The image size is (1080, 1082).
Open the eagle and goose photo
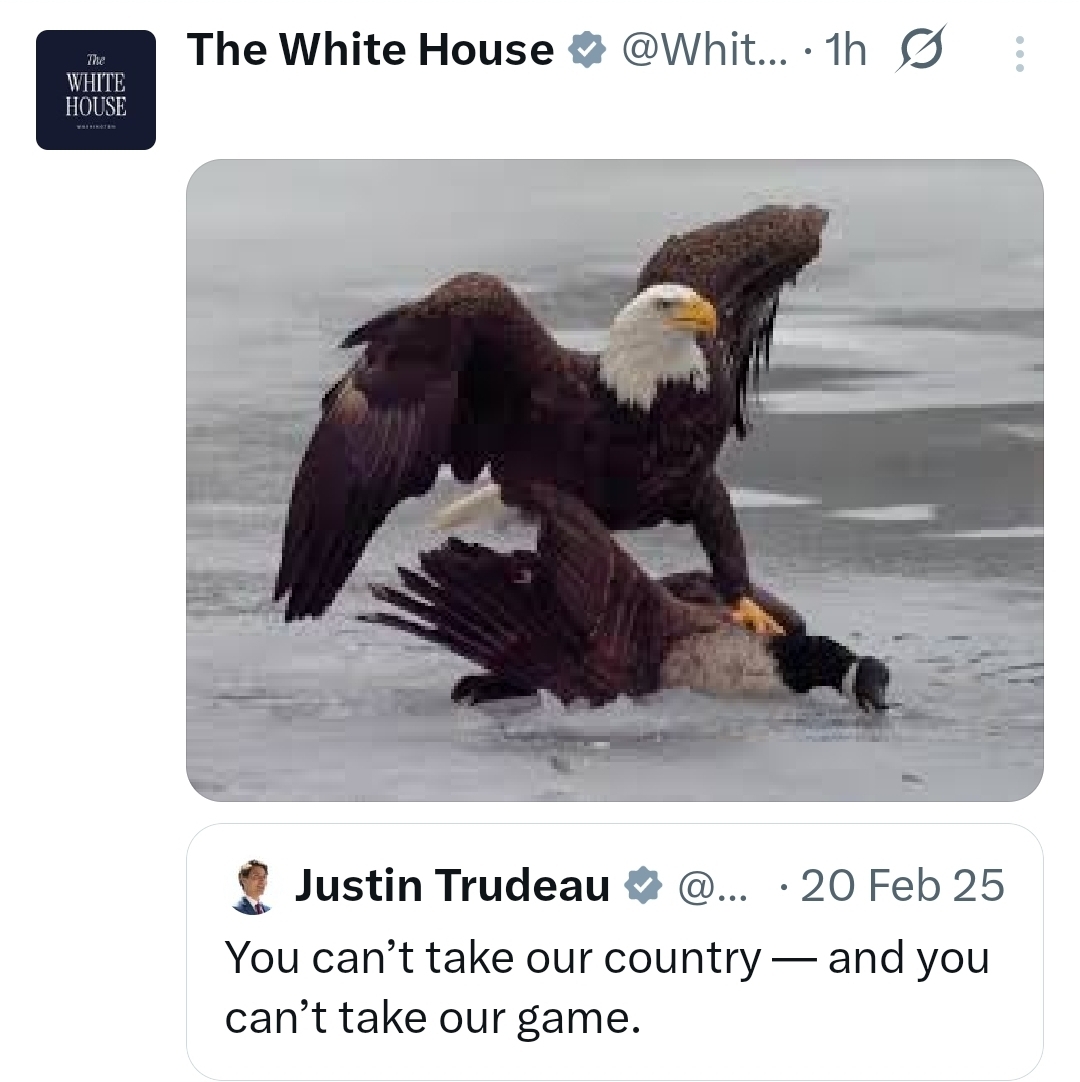pyautogui.click(x=614, y=480)
